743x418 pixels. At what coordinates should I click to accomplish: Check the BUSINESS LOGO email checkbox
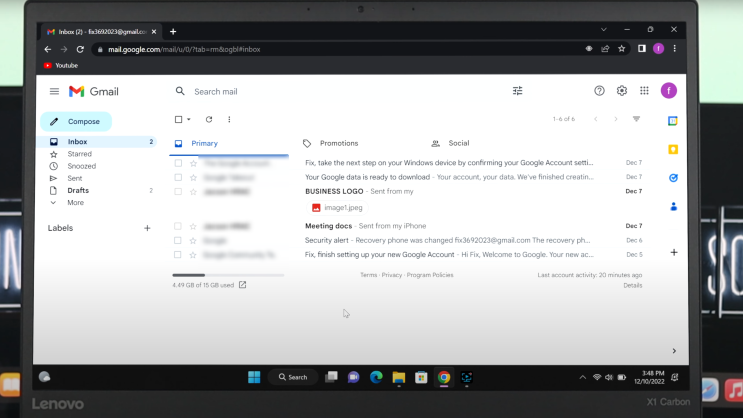tap(179, 191)
